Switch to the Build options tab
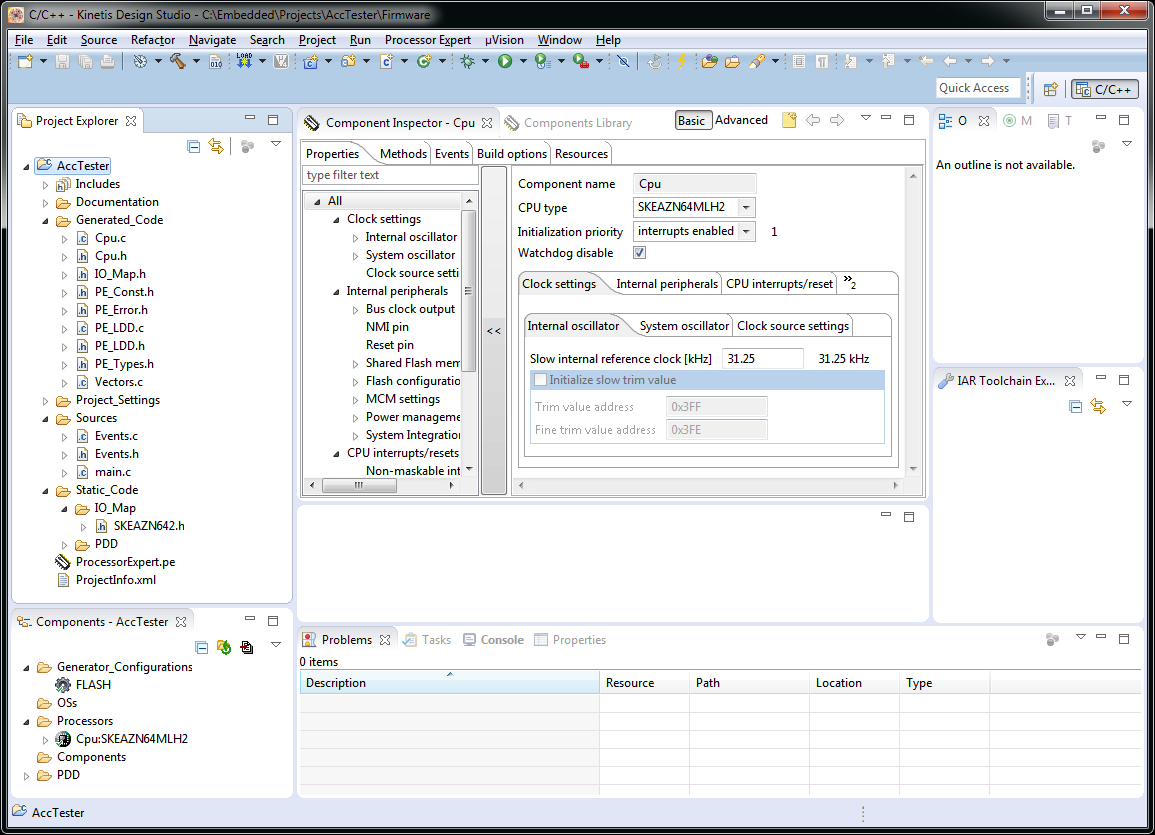This screenshot has width=1155, height=835. pos(511,153)
